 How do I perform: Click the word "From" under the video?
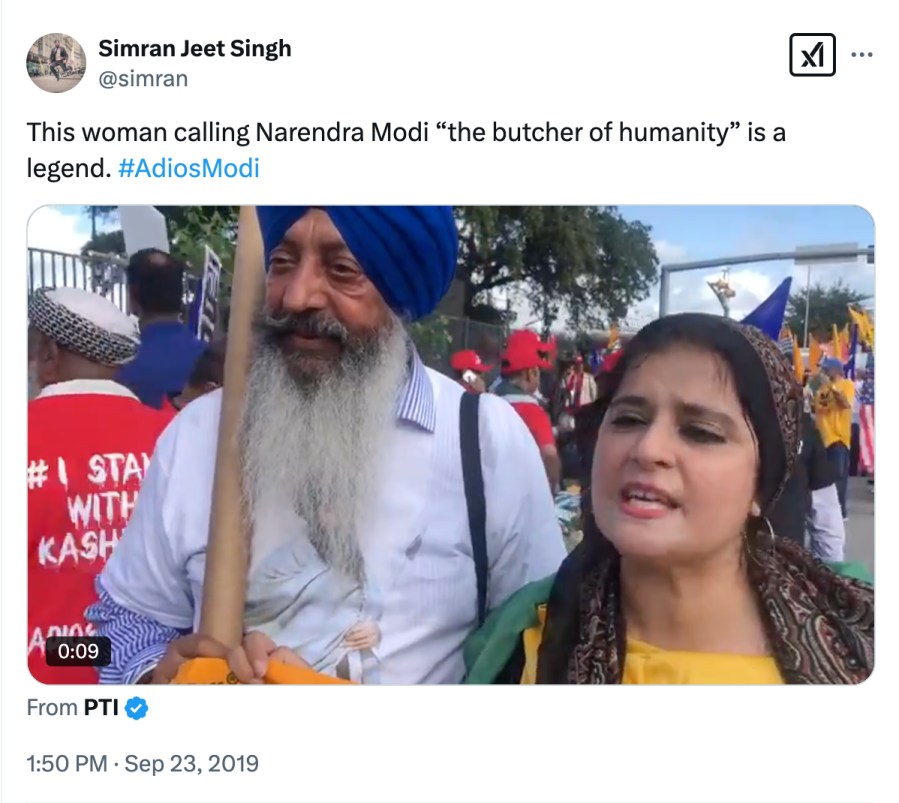tap(52, 708)
